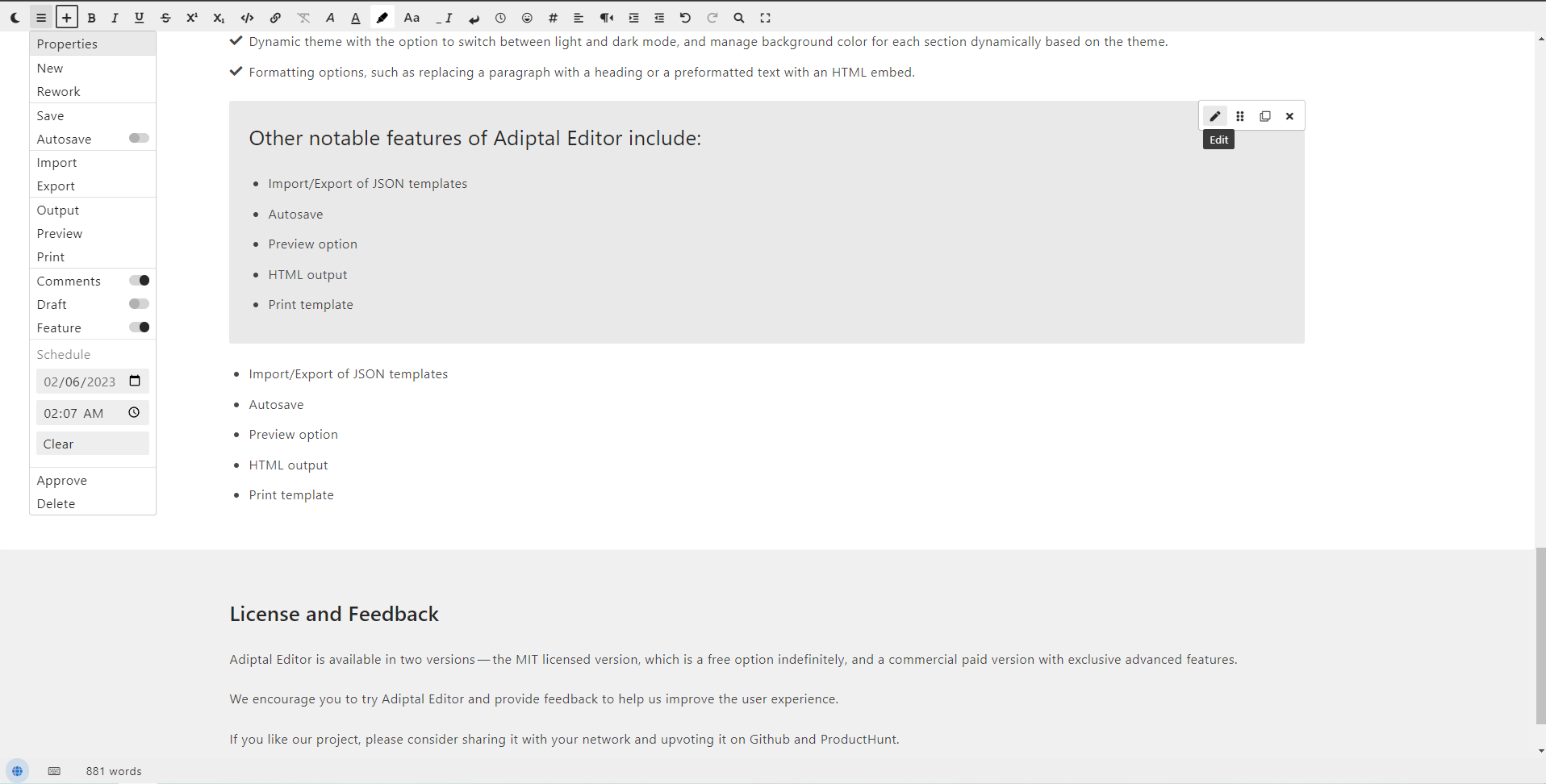Click the vertical scrollbar thumb
The height and width of the screenshot is (784, 1546).
pos(1540,636)
